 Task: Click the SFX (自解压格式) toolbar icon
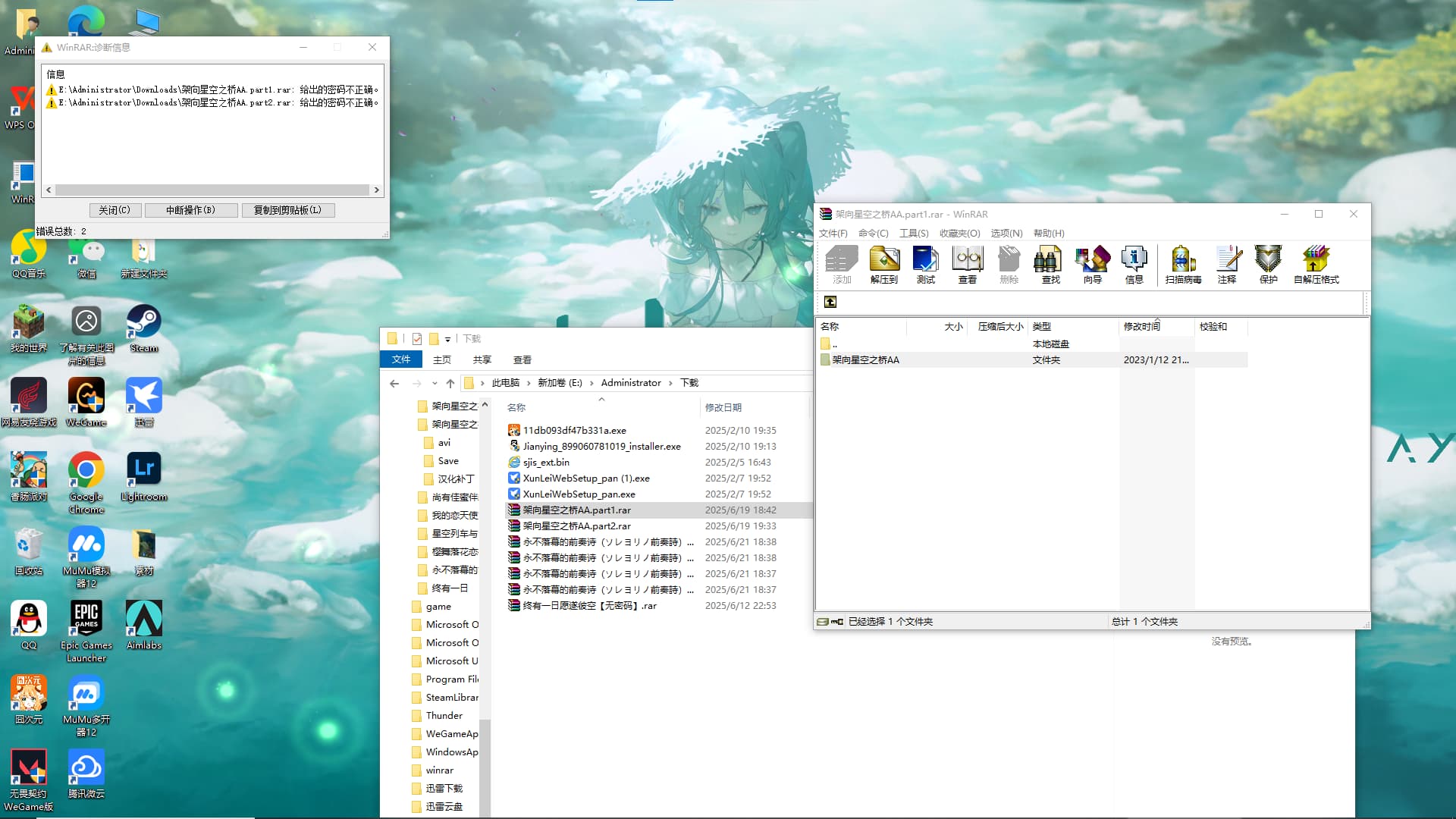(1316, 265)
